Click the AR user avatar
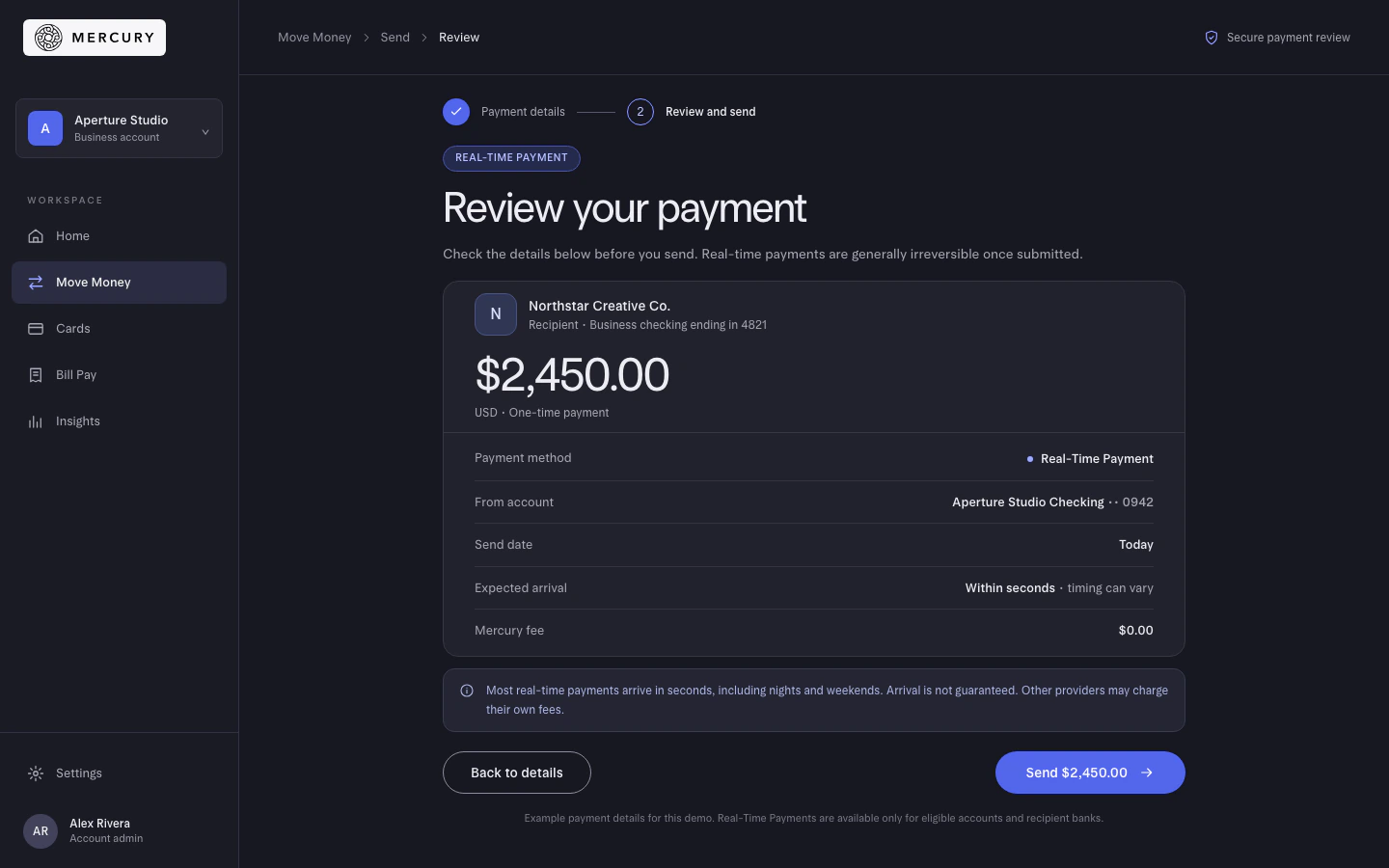Viewport: 1389px width, 868px height. [41, 831]
